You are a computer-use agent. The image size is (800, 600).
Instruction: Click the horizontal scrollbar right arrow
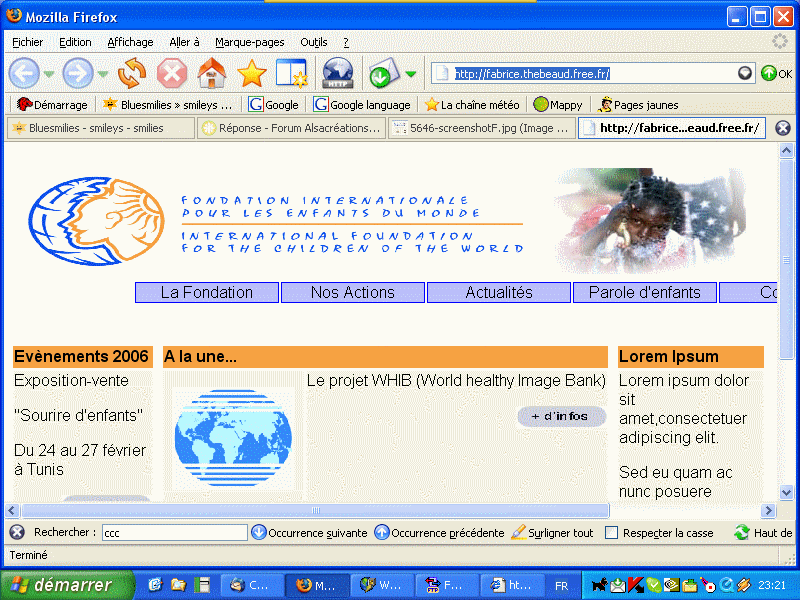coord(768,510)
